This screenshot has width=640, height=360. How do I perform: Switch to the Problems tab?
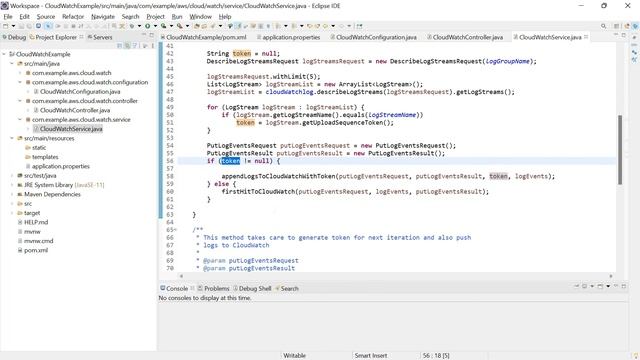pos(213,288)
